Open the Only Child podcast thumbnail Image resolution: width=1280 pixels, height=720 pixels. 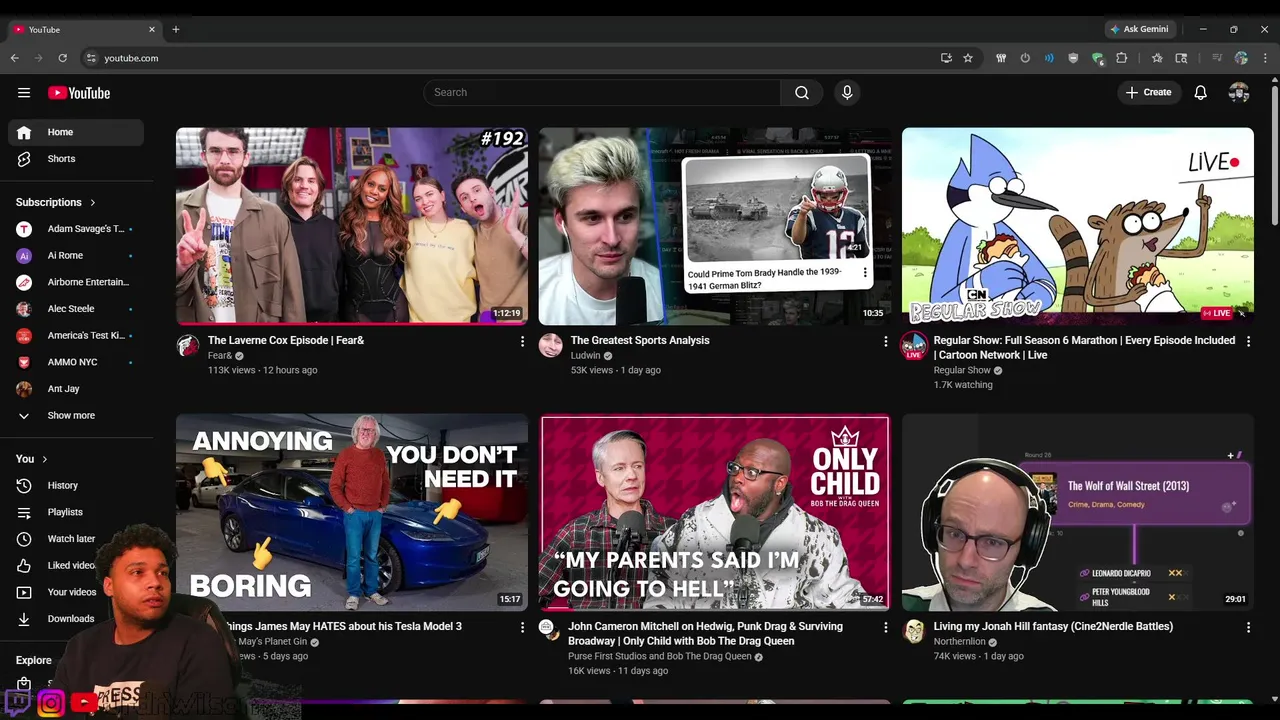pos(715,512)
